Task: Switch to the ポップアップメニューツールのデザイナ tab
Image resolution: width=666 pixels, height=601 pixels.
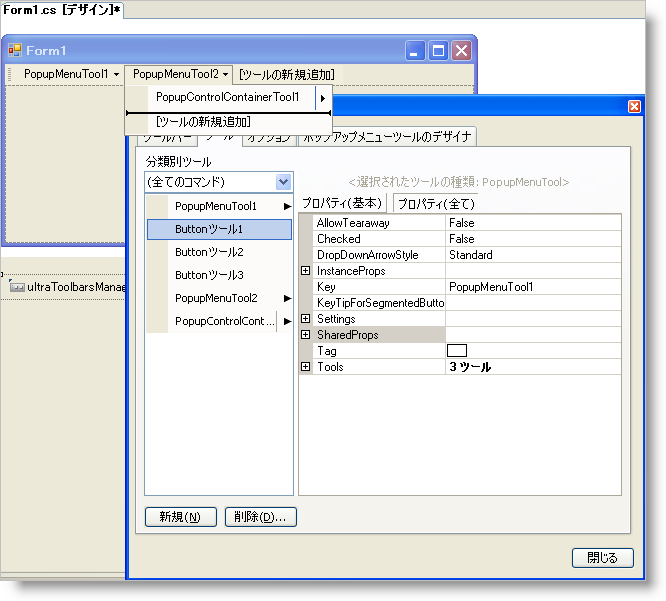Action: point(387,137)
